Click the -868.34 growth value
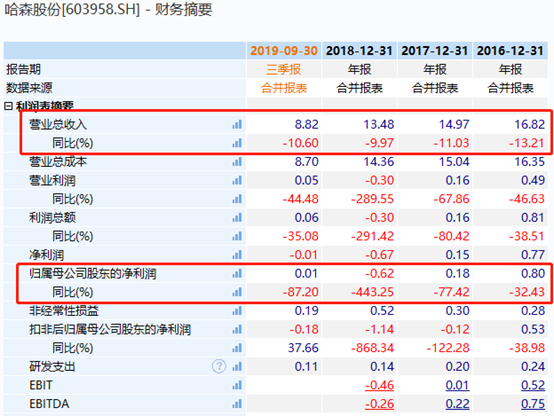Viewport: 554px width, 416px height. click(372, 348)
